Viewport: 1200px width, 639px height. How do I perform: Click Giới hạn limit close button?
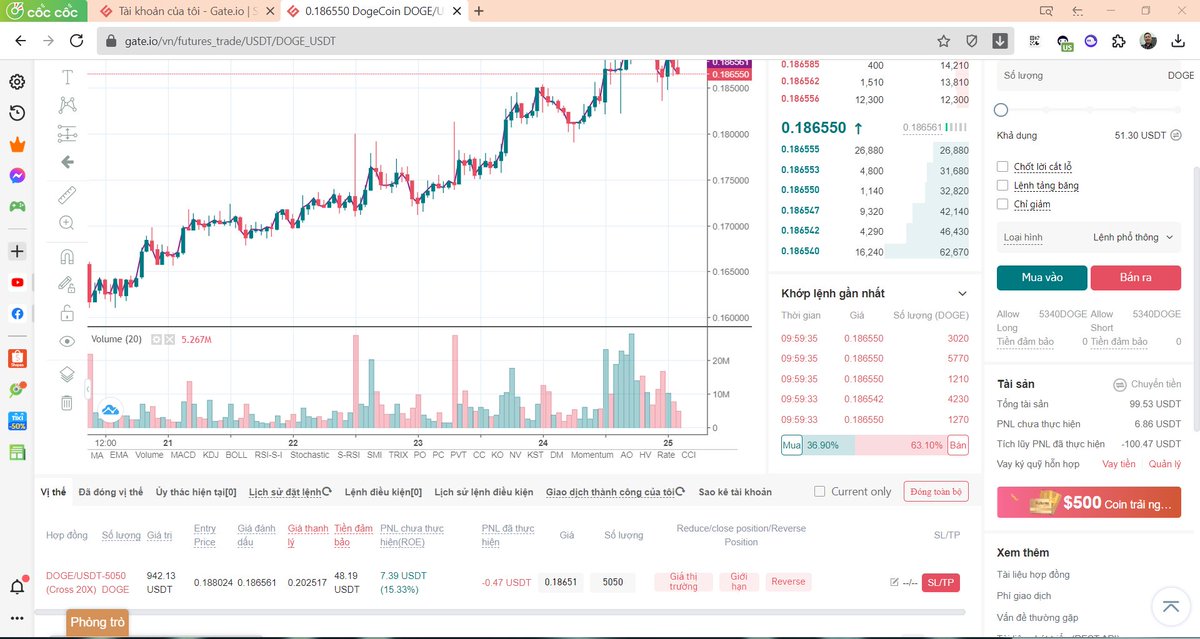(739, 582)
